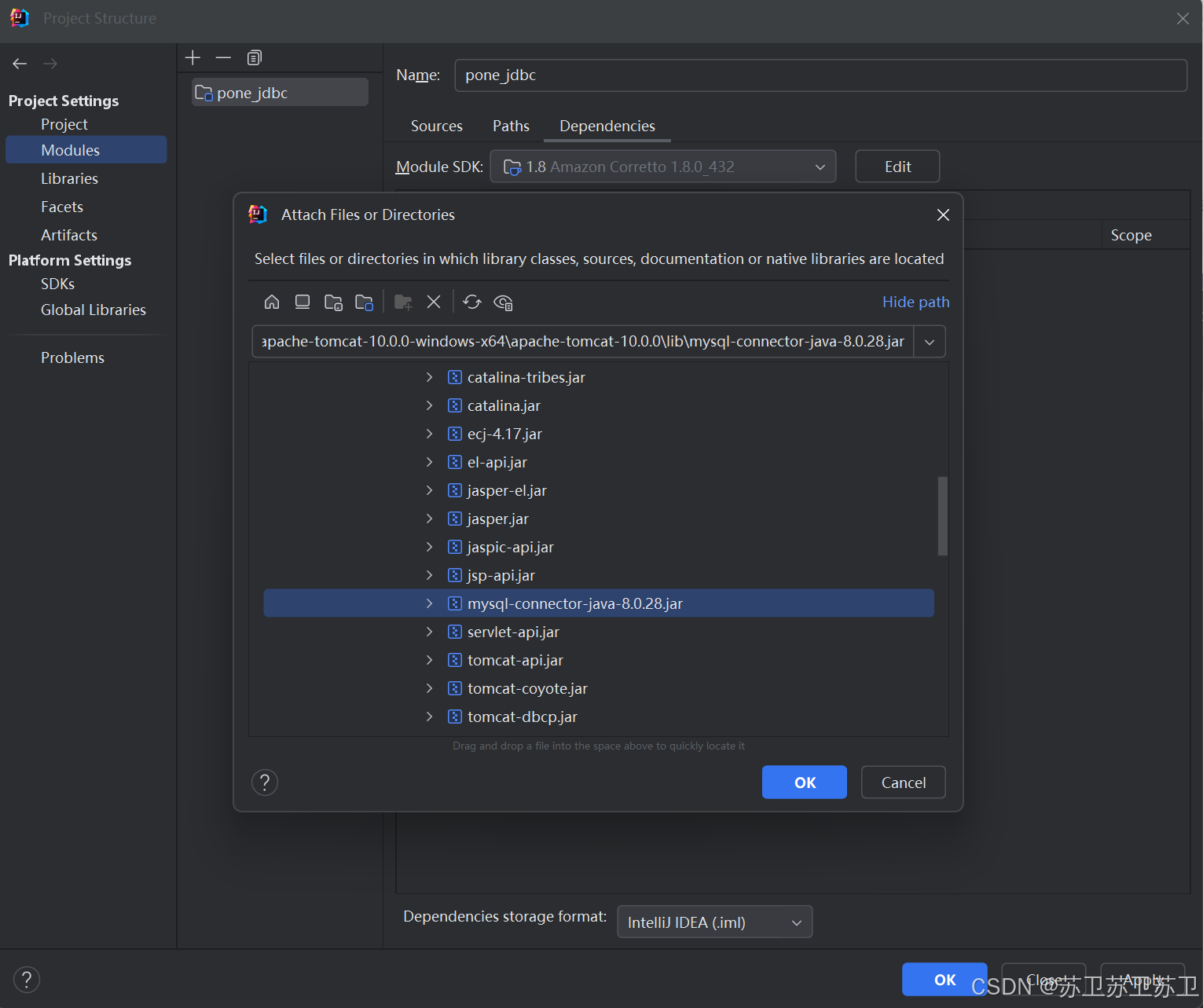
Task: Open Dependencies storage format dropdown
Action: (x=714, y=922)
